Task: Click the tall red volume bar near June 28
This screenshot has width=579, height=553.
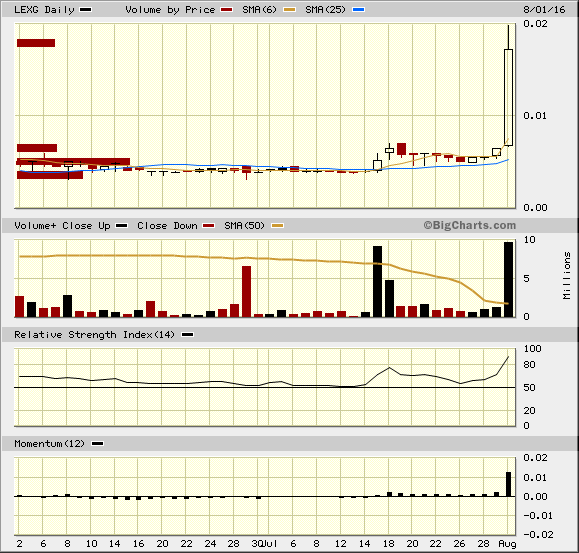Action: (246, 292)
